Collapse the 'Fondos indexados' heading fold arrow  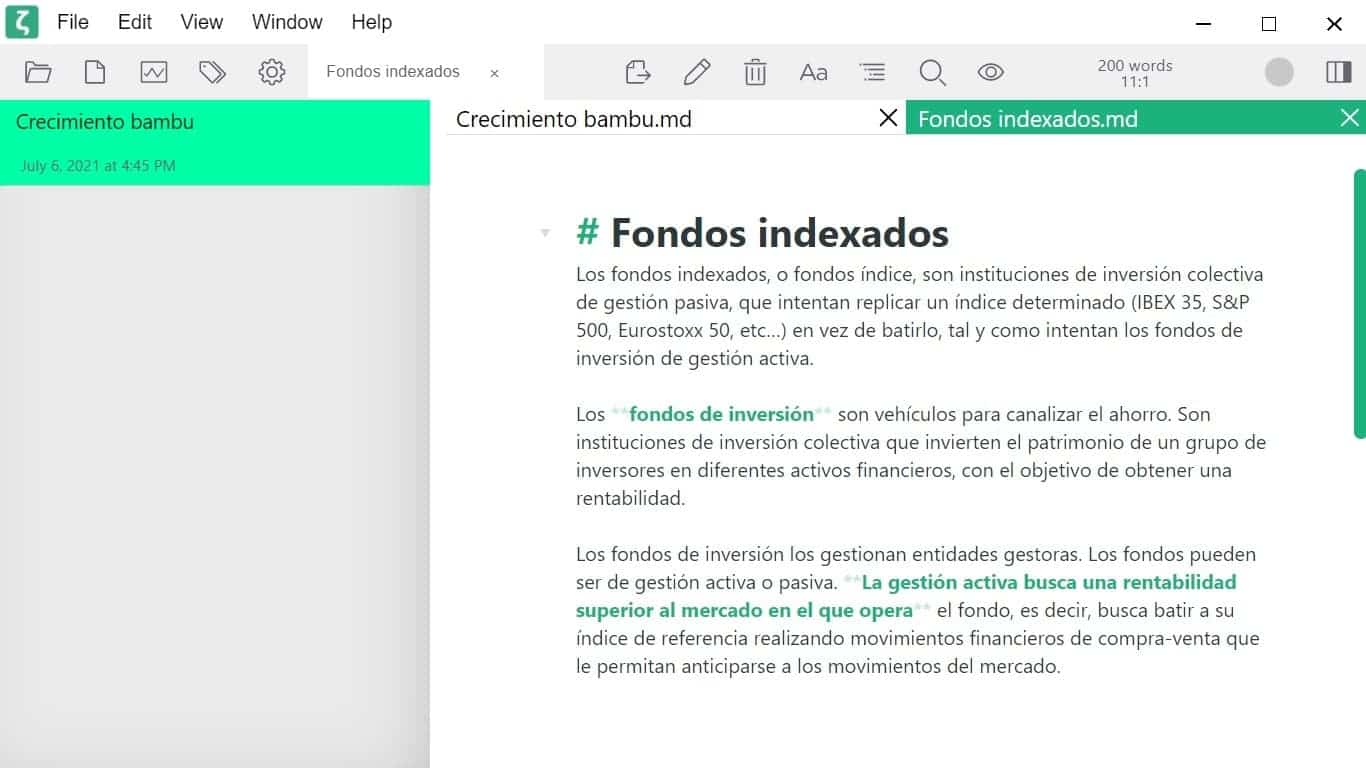(545, 233)
